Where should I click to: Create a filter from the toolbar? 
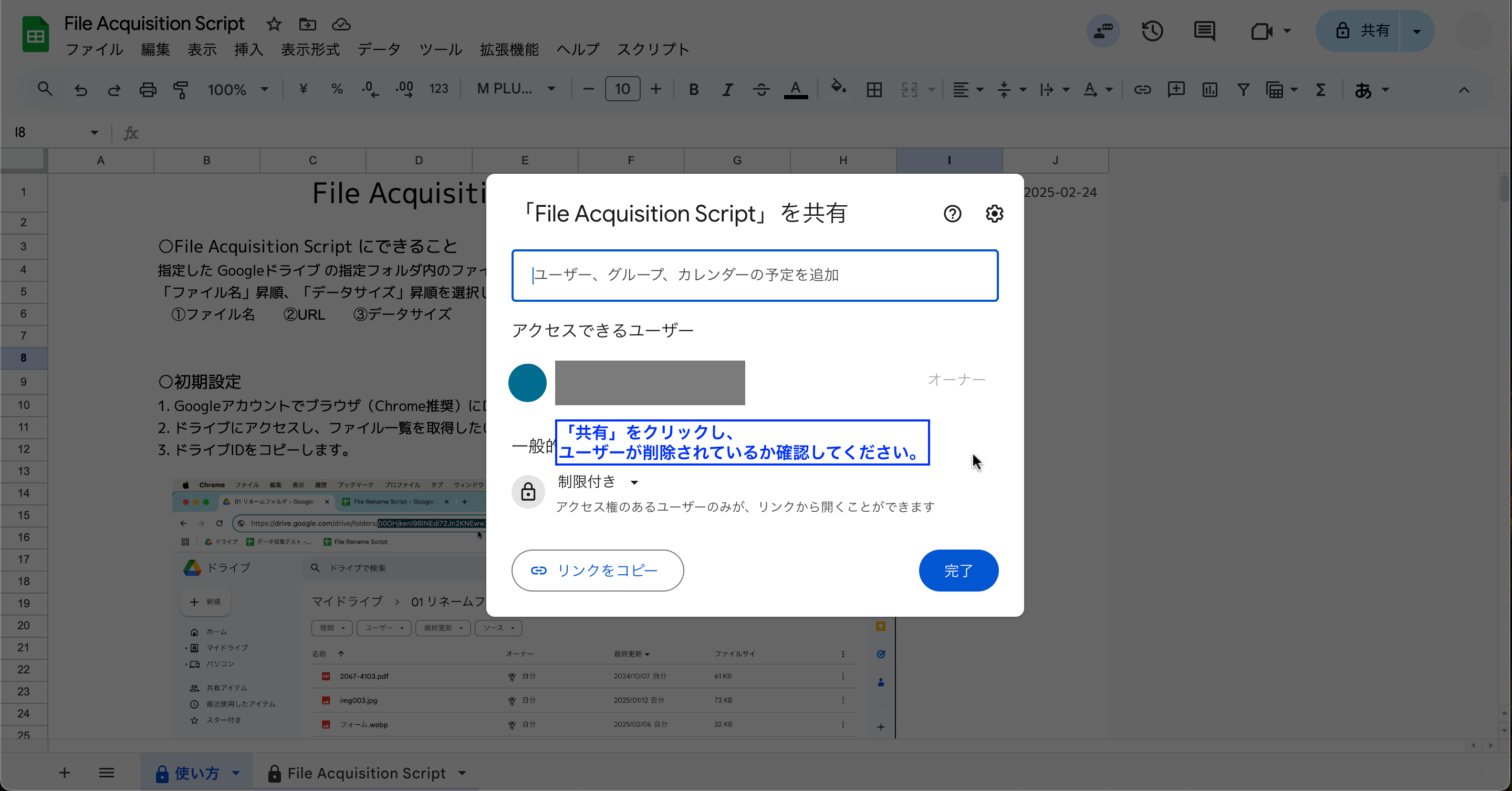coord(1243,89)
